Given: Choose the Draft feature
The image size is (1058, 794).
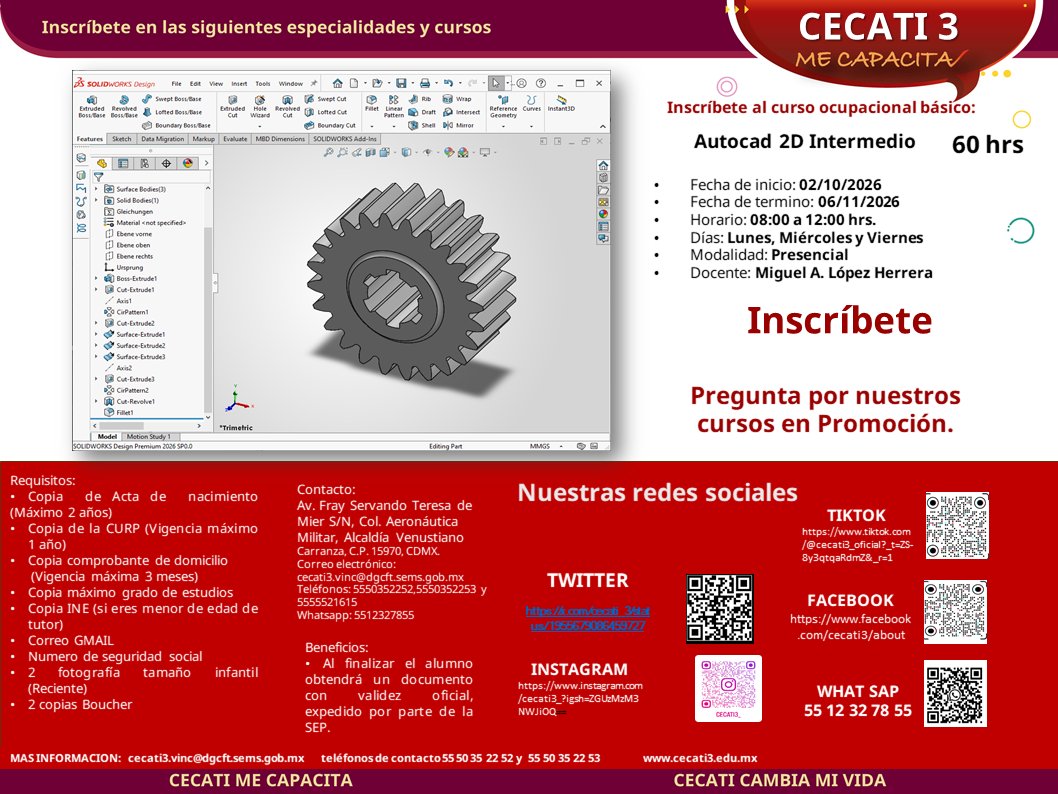Looking at the screenshot, I should pyautogui.click(x=423, y=112).
